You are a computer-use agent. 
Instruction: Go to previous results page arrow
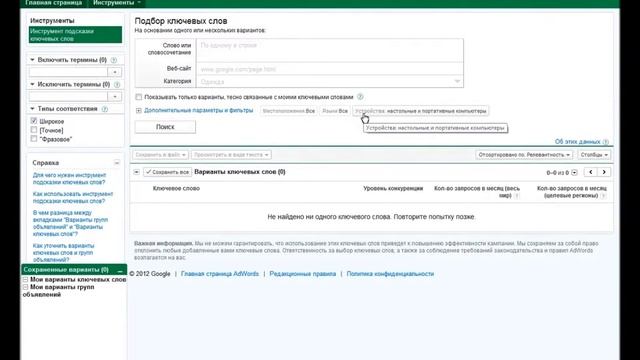tap(591, 172)
